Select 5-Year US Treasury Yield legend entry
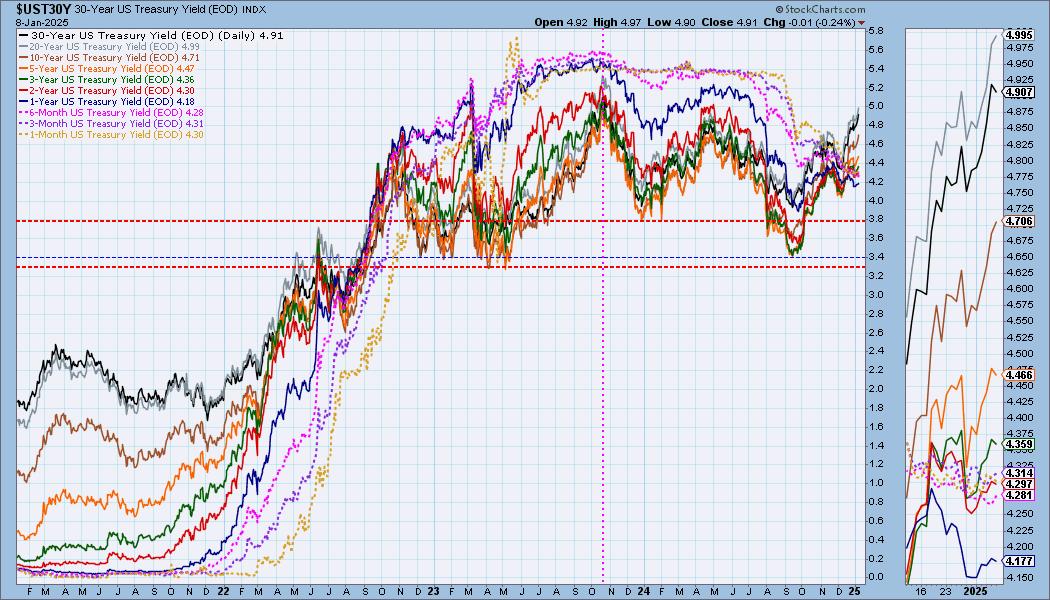Screen dimensions: 1050x600 click(108, 68)
